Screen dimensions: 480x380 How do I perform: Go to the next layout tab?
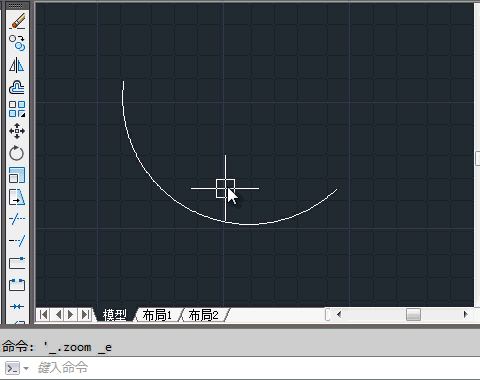71,315
